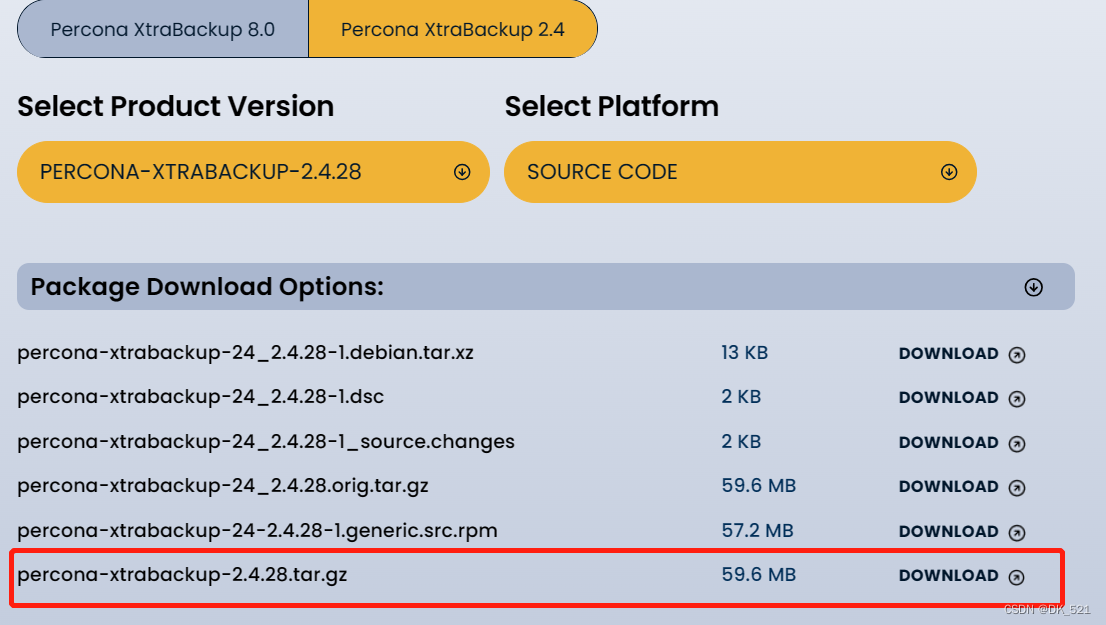
Task: Click the percona-xtrabackup-24_2.4.28-1.dsc filename
Action: 200,397
